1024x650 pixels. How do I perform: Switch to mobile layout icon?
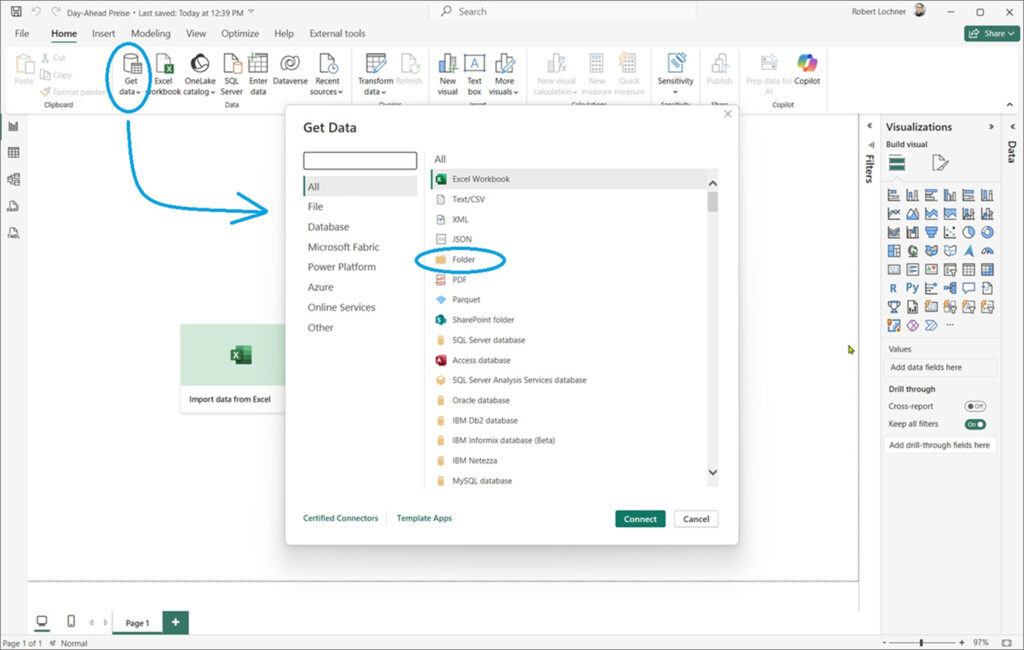(71, 621)
